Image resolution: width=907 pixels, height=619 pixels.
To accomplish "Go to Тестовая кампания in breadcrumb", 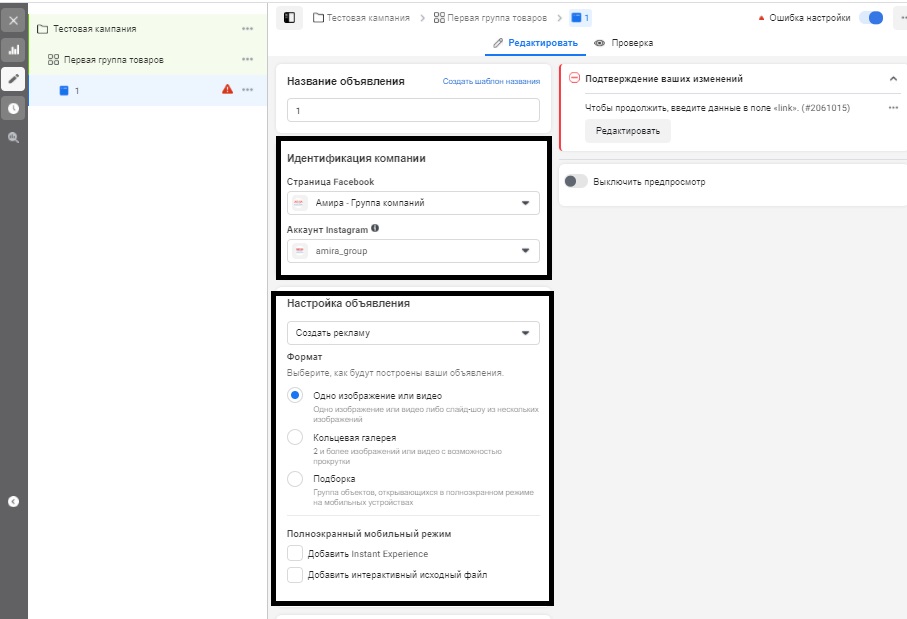I will tap(362, 18).
